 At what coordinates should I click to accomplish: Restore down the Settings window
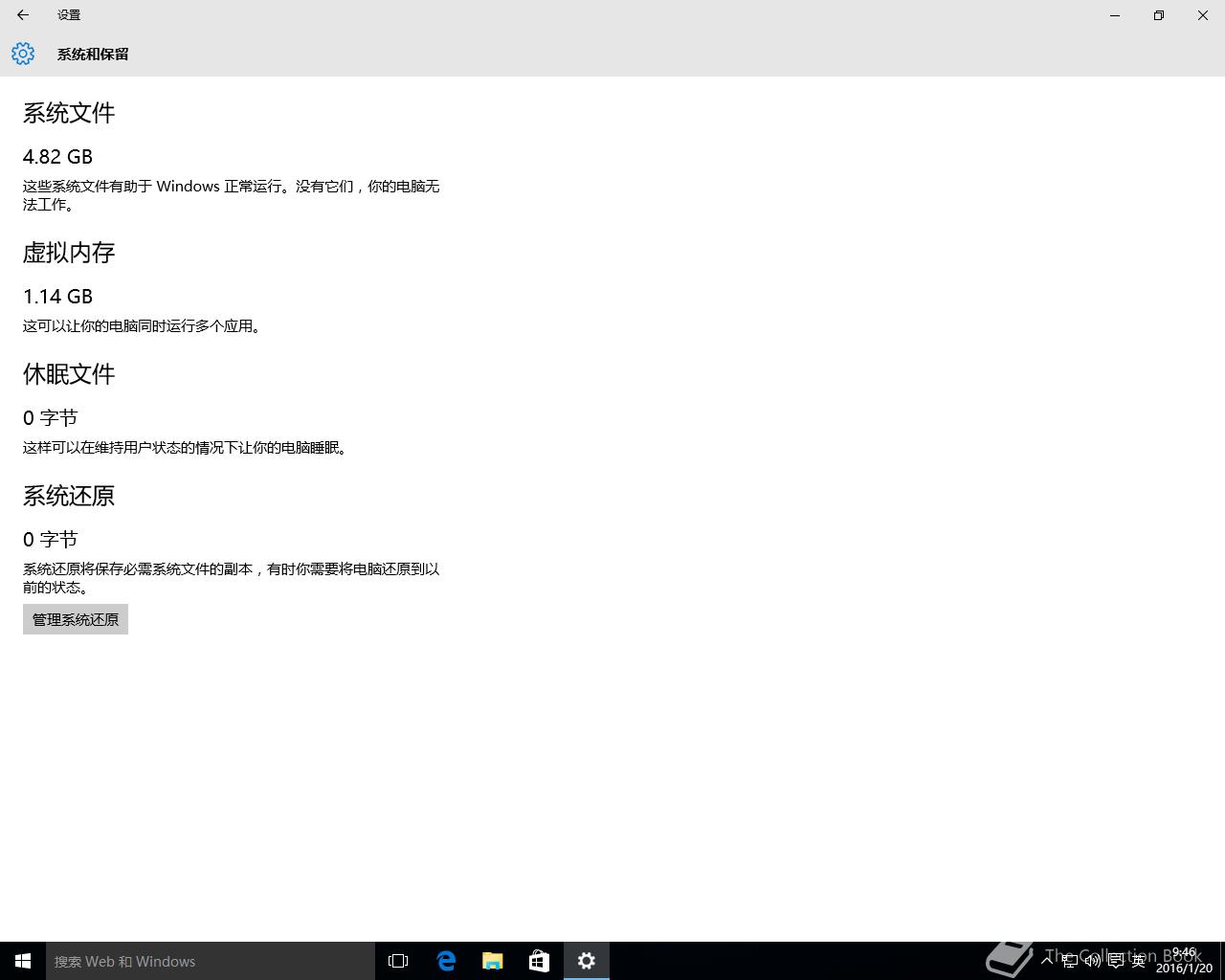(x=1159, y=15)
